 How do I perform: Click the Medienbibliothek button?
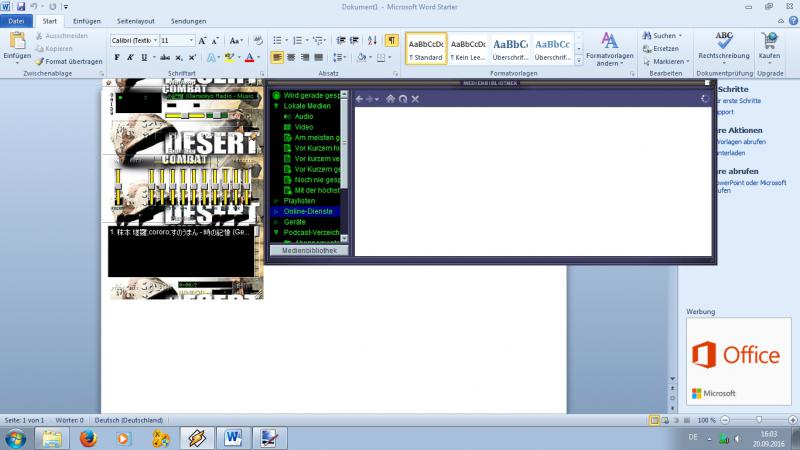pyautogui.click(x=309, y=251)
